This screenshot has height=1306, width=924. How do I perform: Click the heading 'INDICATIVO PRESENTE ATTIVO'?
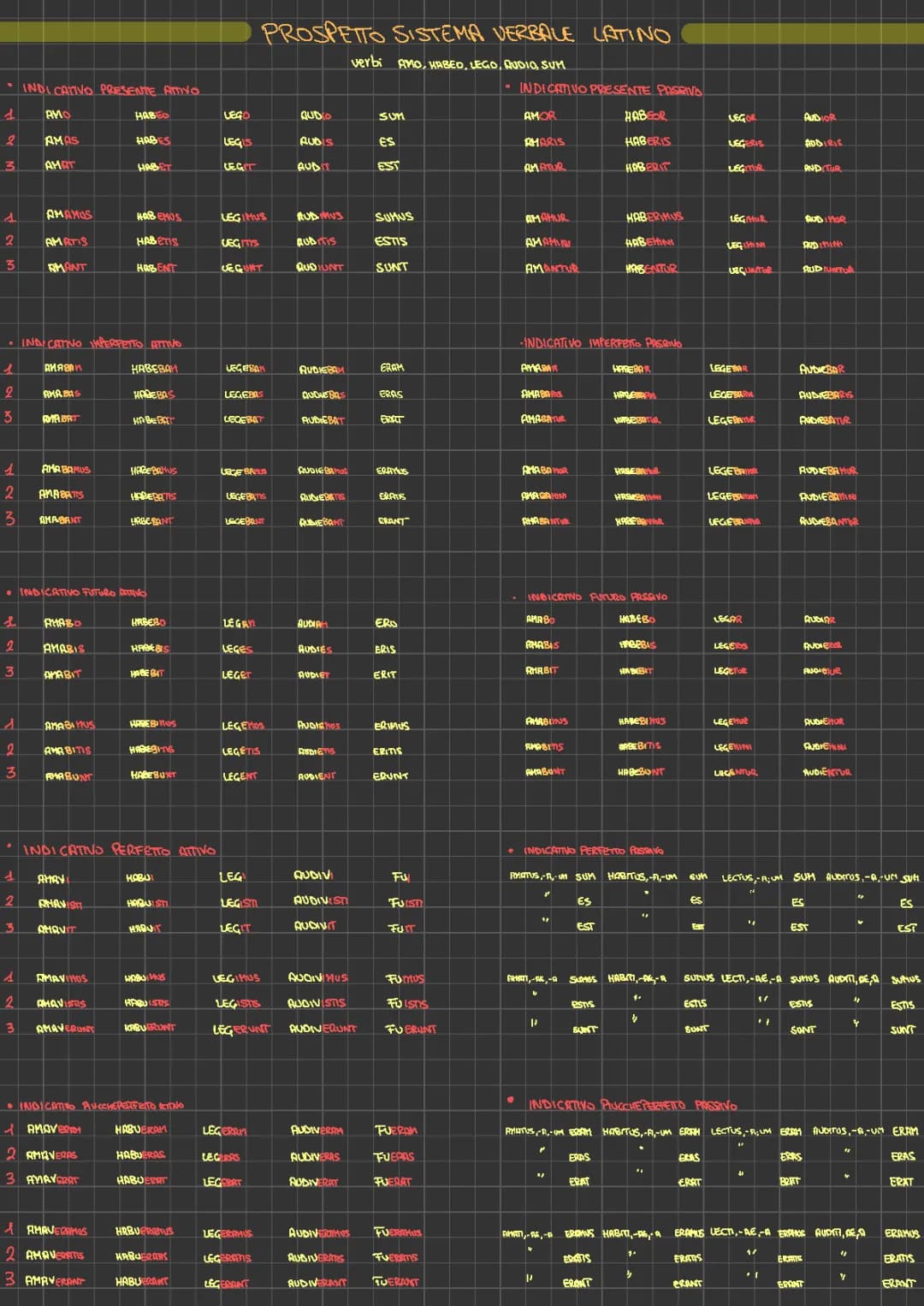click(110, 89)
